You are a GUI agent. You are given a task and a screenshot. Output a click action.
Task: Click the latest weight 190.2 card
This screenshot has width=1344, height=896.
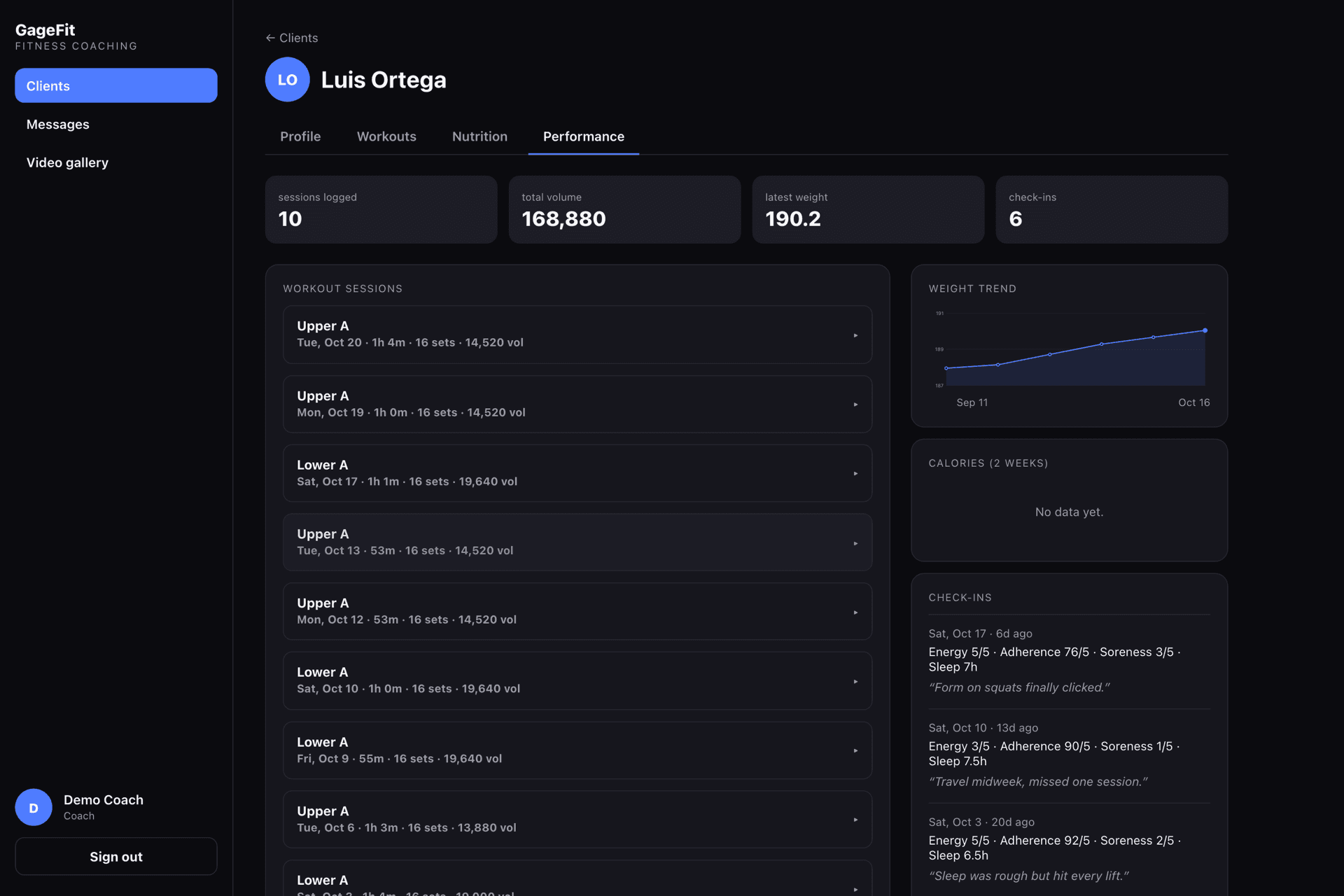coord(868,209)
